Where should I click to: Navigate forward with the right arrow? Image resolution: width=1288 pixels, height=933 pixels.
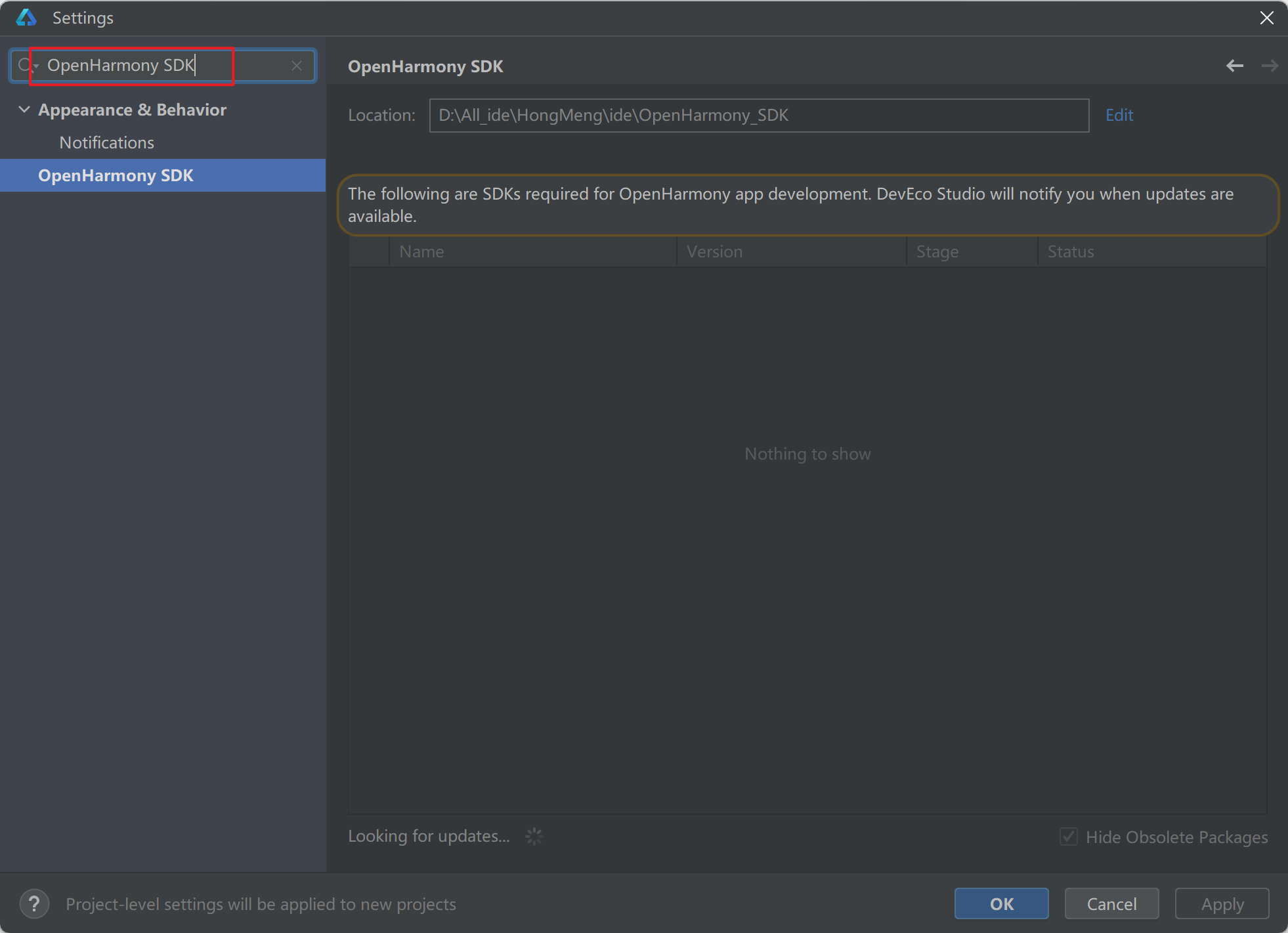click(x=1269, y=66)
